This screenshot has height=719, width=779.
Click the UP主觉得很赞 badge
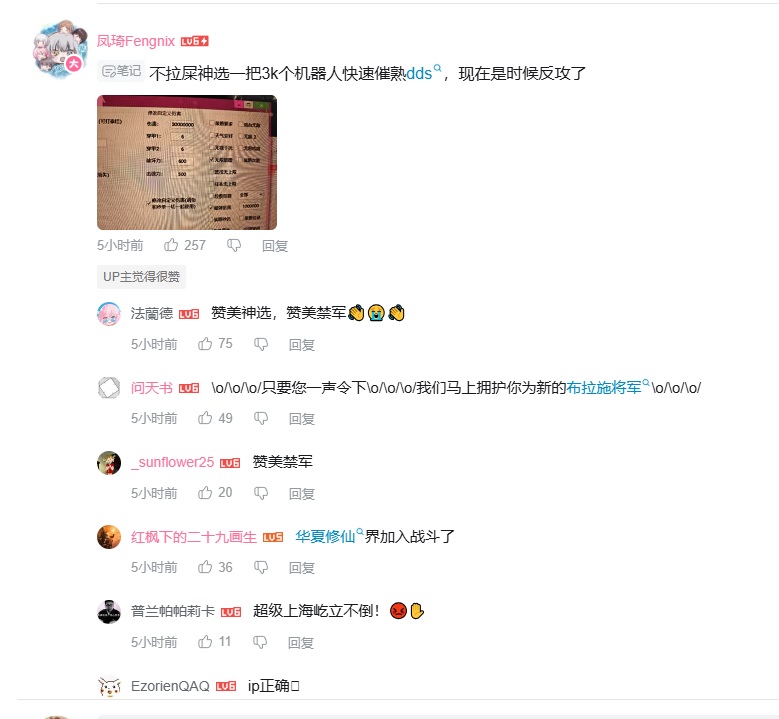click(142, 276)
